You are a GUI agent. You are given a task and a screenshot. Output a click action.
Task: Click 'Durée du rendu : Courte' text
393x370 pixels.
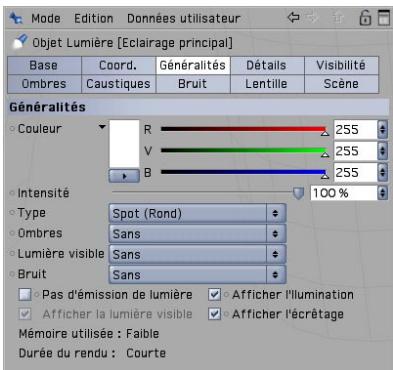point(92,353)
